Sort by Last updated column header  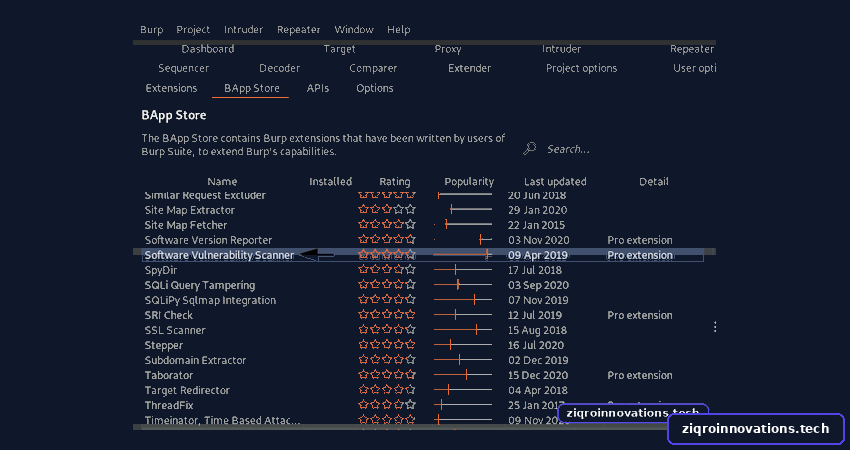click(x=555, y=182)
